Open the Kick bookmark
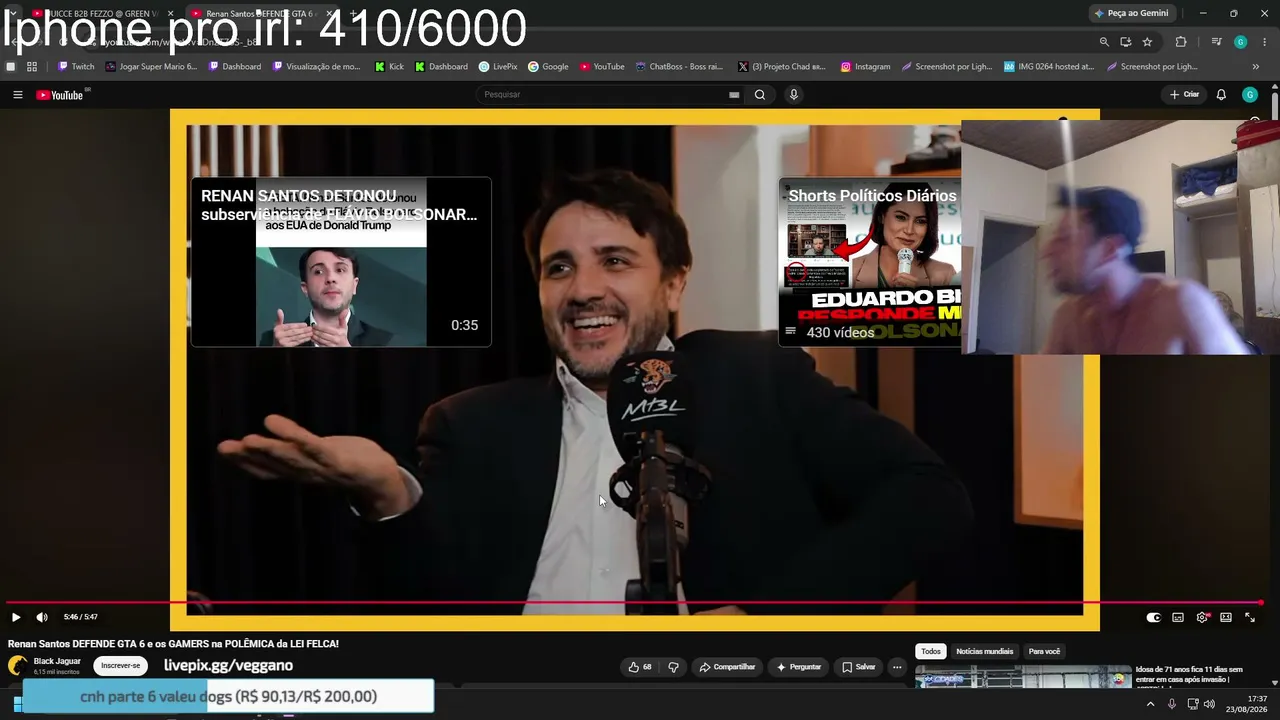 coord(389,67)
